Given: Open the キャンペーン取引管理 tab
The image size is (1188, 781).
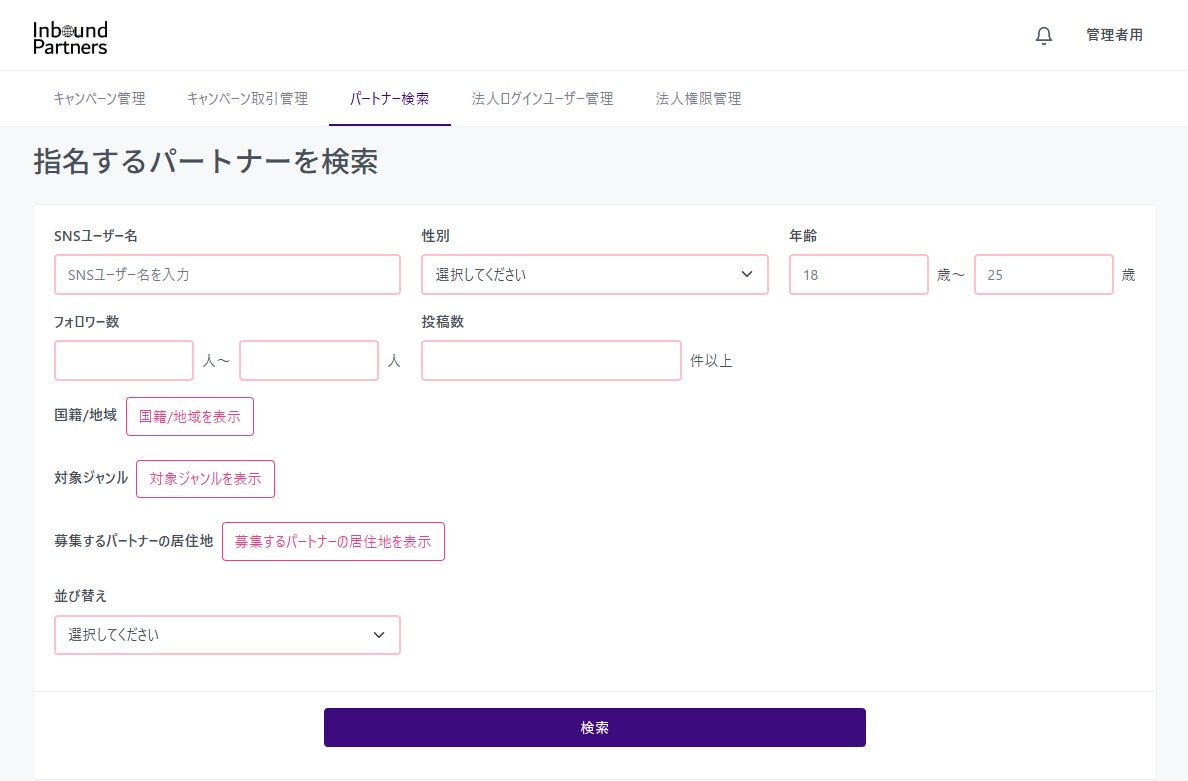Looking at the screenshot, I should click(247, 99).
